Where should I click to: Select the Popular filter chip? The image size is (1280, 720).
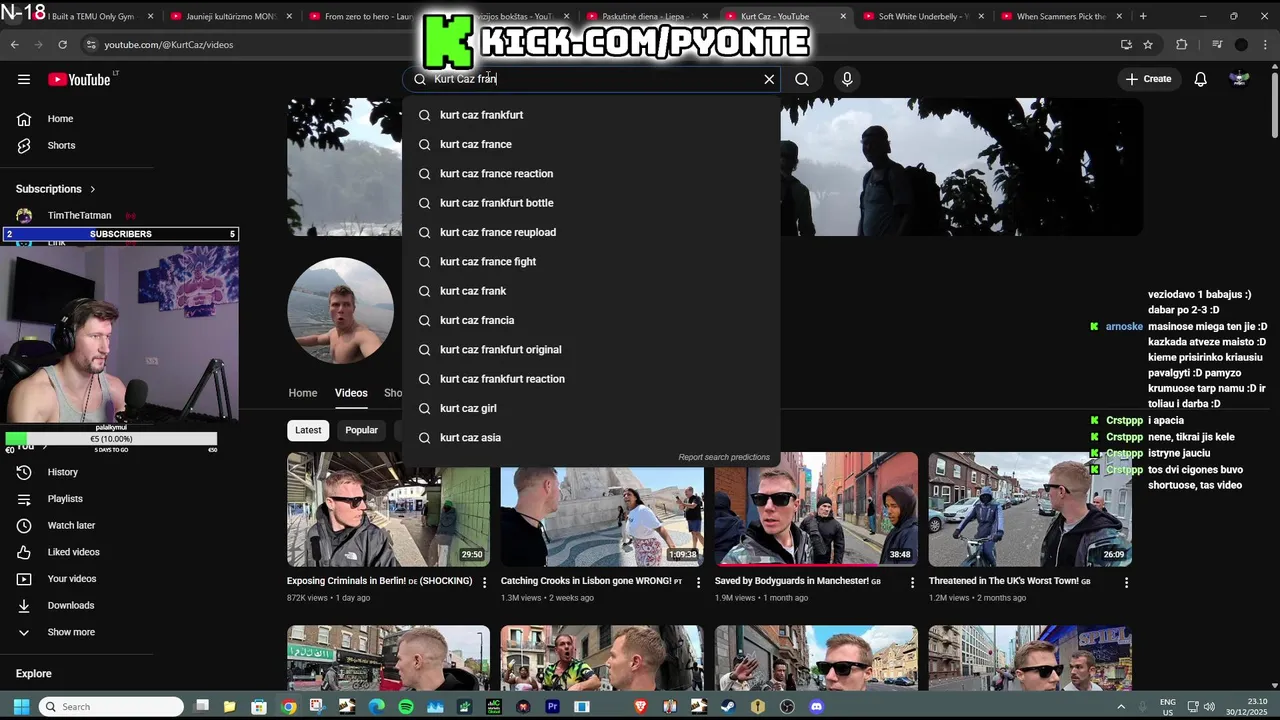(x=362, y=430)
